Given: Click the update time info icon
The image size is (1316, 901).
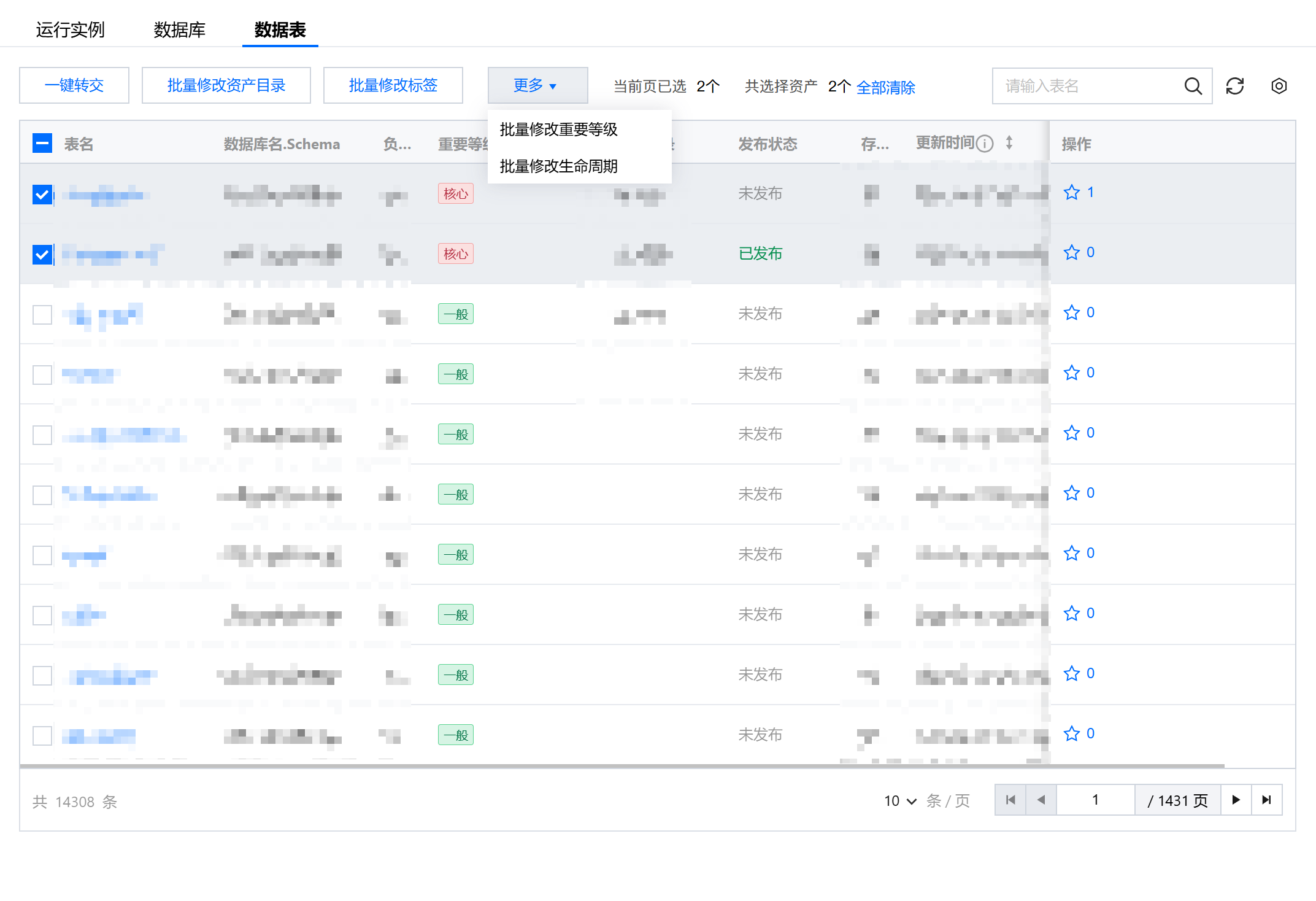Looking at the screenshot, I should click(x=985, y=144).
